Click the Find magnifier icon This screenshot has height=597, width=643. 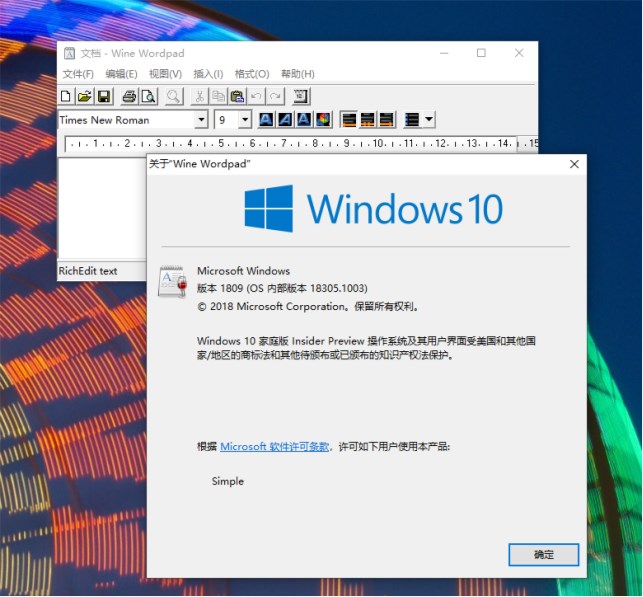[x=173, y=96]
